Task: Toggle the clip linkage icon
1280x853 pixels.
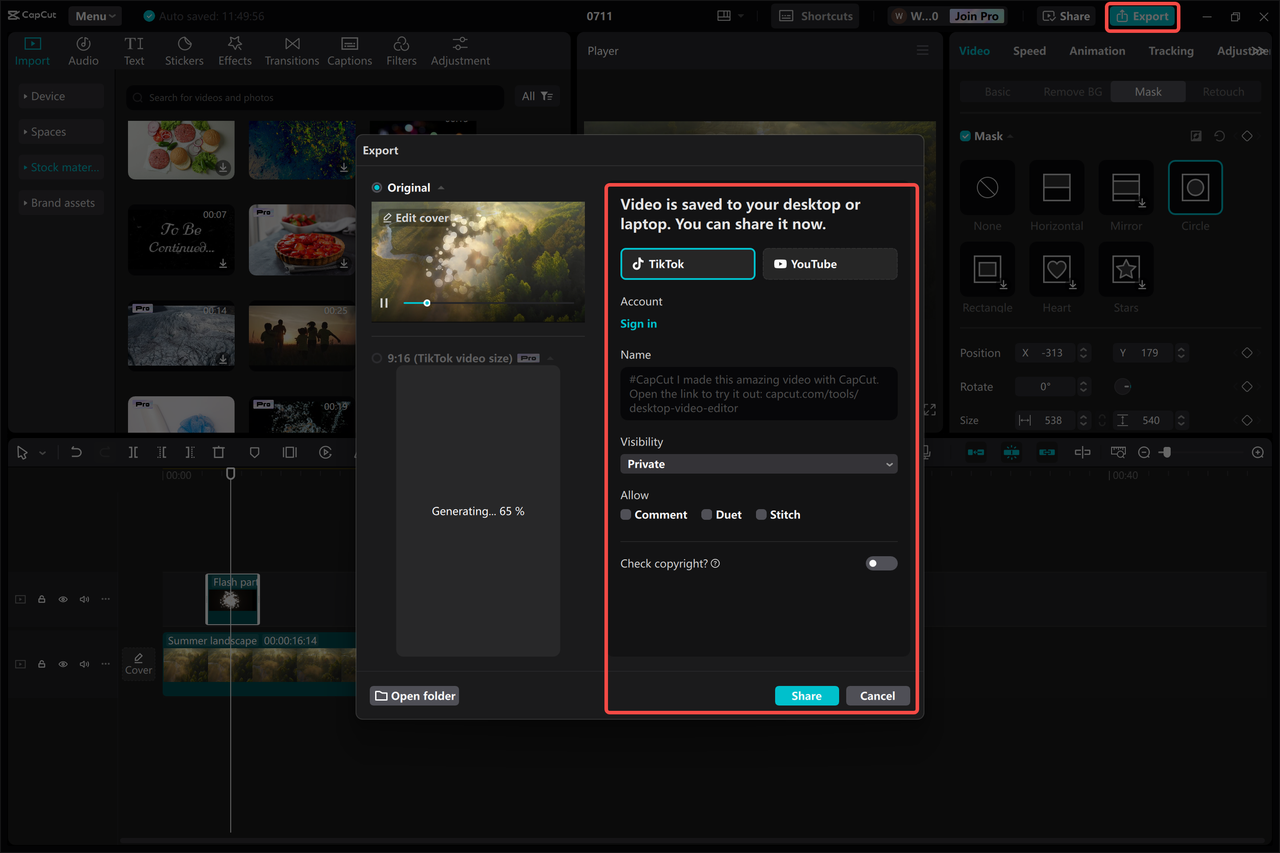Action: pos(1047,453)
